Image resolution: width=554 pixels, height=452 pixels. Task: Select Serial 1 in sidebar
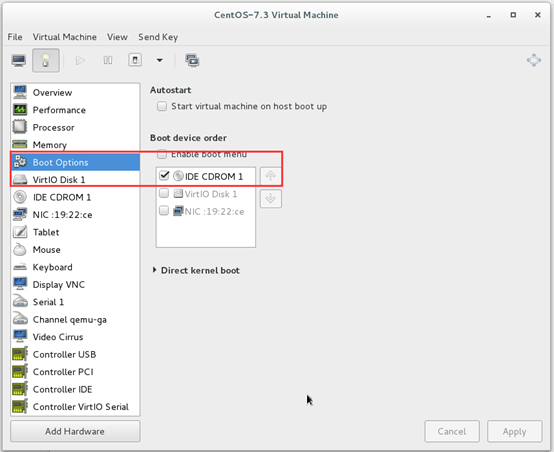coord(75,302)
